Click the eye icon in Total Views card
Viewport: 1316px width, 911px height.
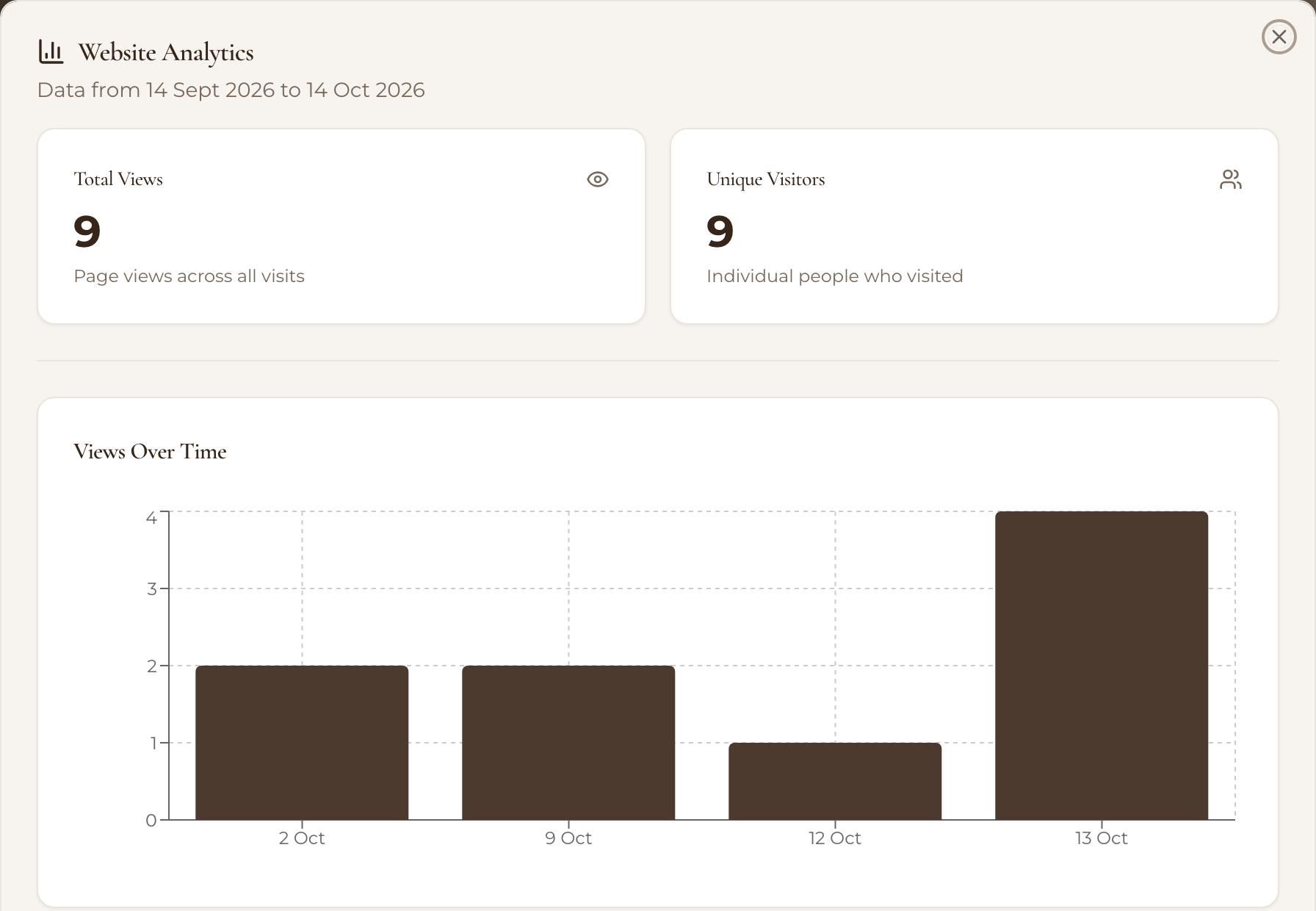click(598, 179)
